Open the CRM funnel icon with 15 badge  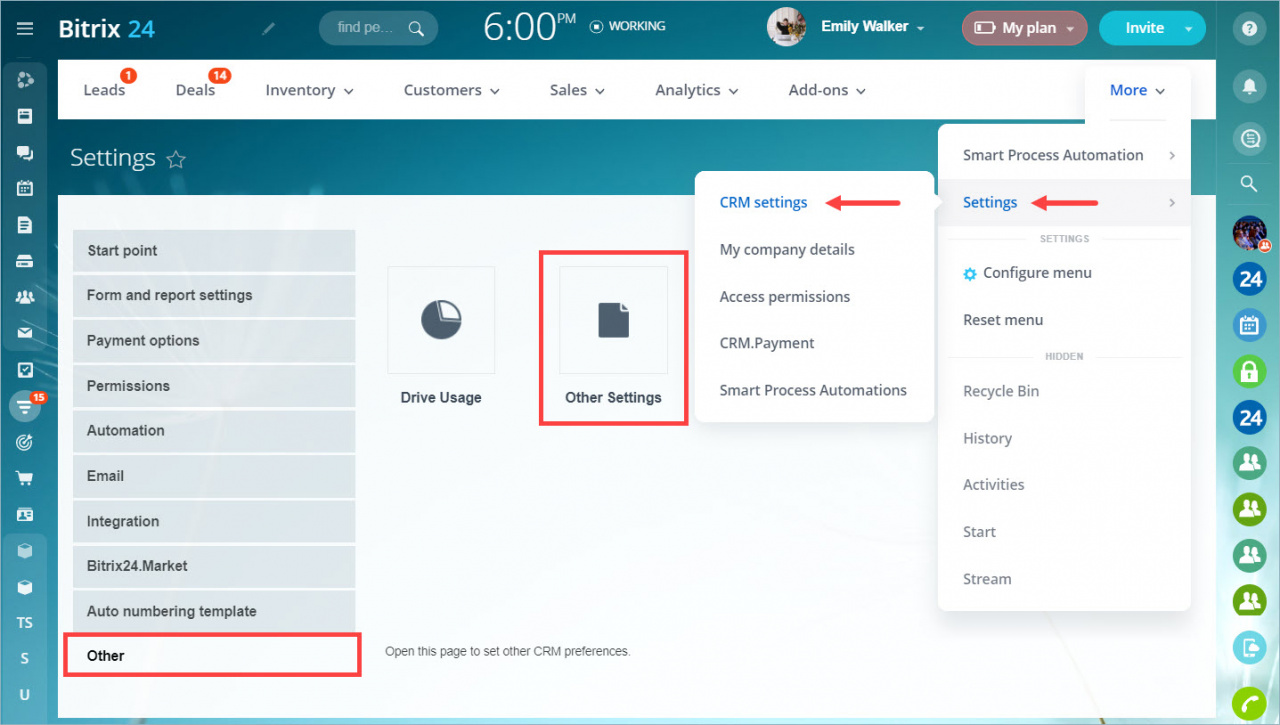[25, 406]
